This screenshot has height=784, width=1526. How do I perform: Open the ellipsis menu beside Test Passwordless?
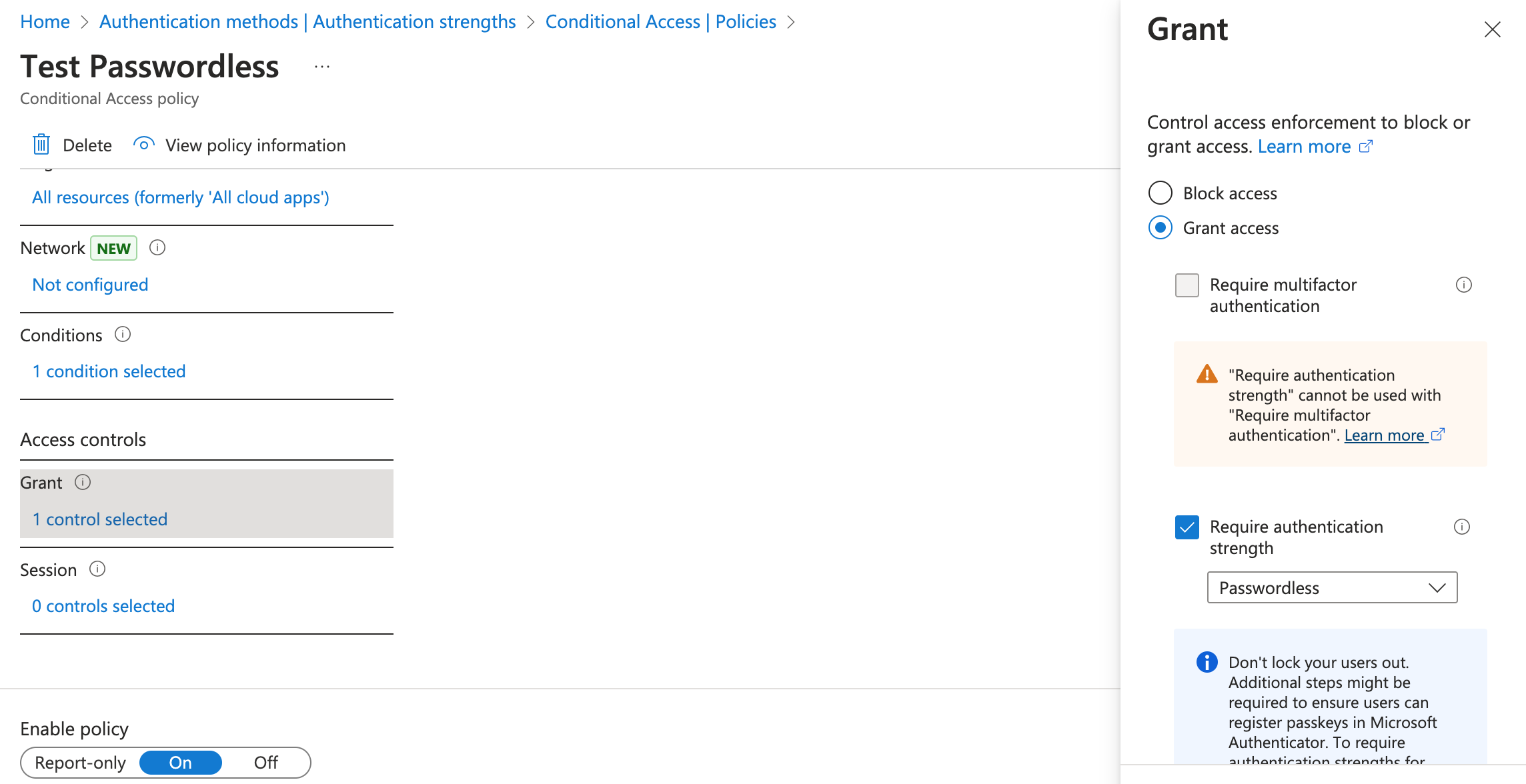(x=322, y=67)
